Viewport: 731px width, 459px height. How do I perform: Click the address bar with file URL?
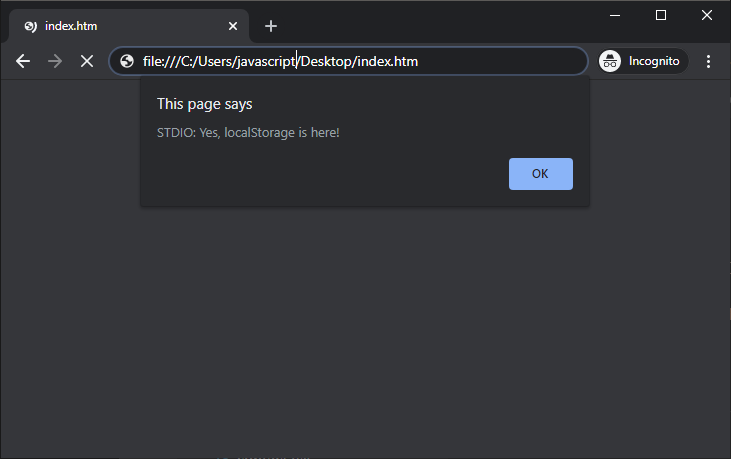click(x=348, y=61)
